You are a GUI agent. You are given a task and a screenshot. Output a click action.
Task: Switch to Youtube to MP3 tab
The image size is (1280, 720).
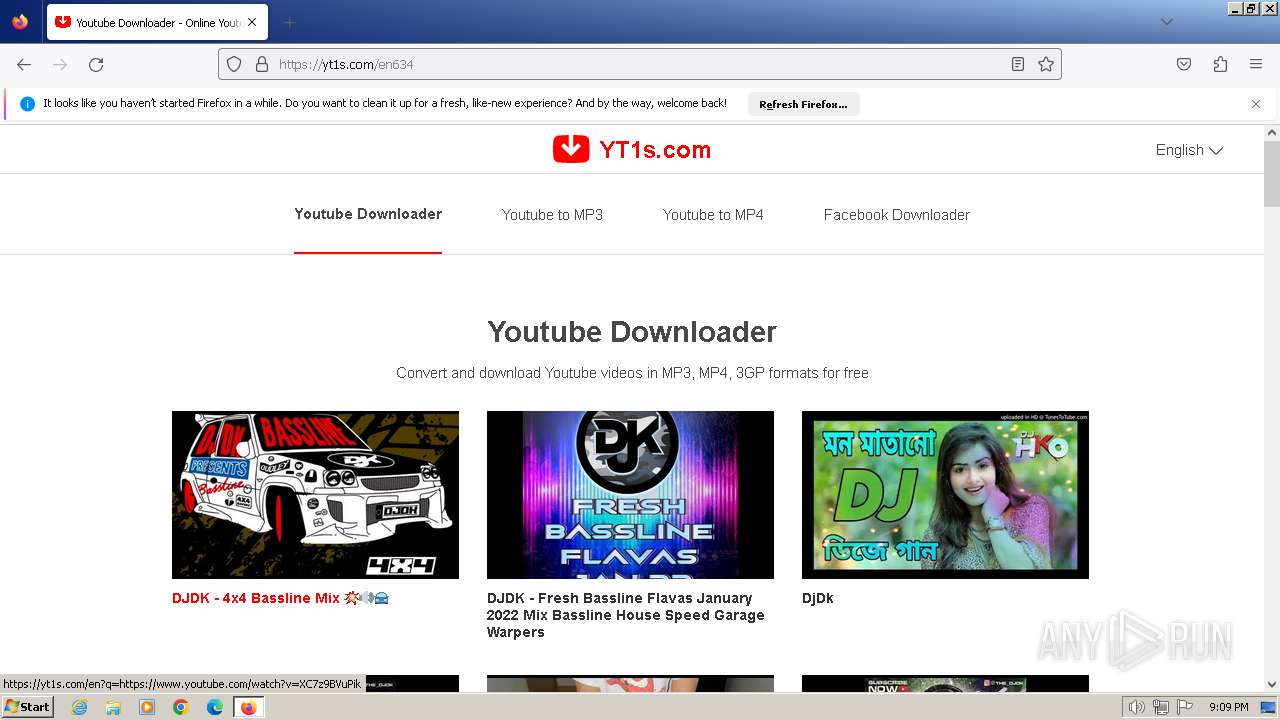coord(552,215)
